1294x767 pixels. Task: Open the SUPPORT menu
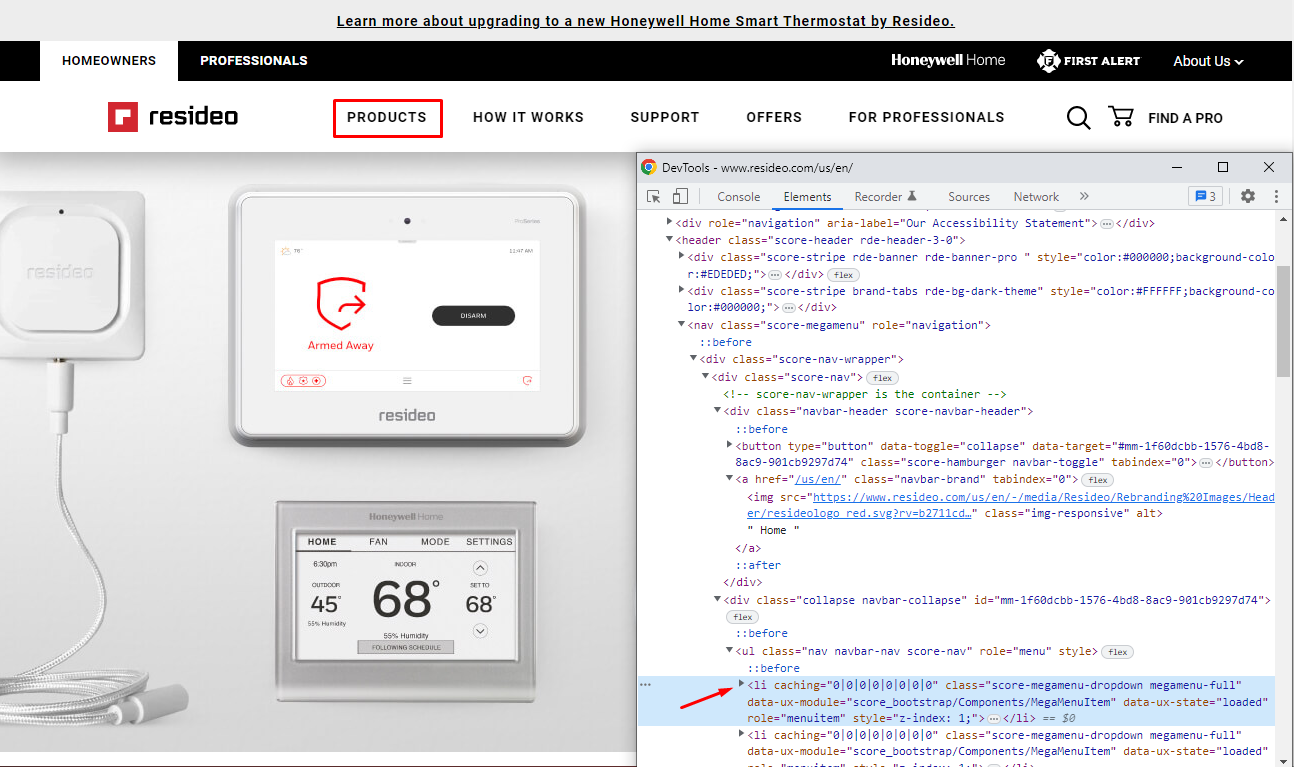(665, 118)
